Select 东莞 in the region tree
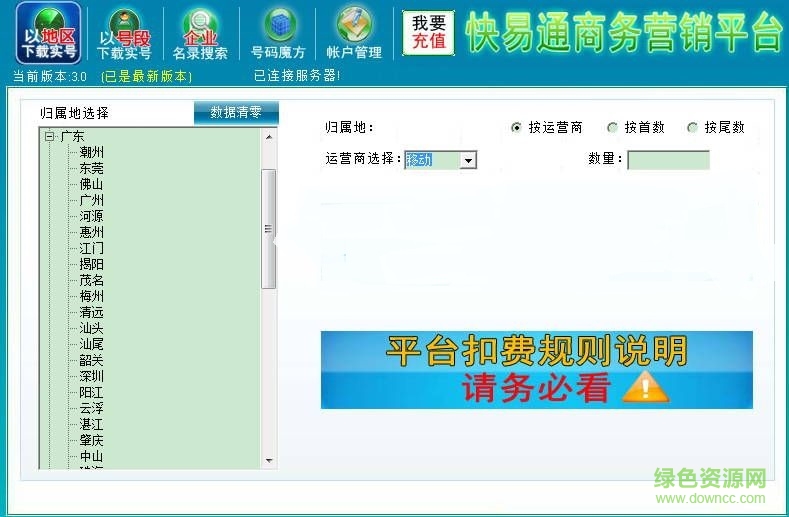 92,168
